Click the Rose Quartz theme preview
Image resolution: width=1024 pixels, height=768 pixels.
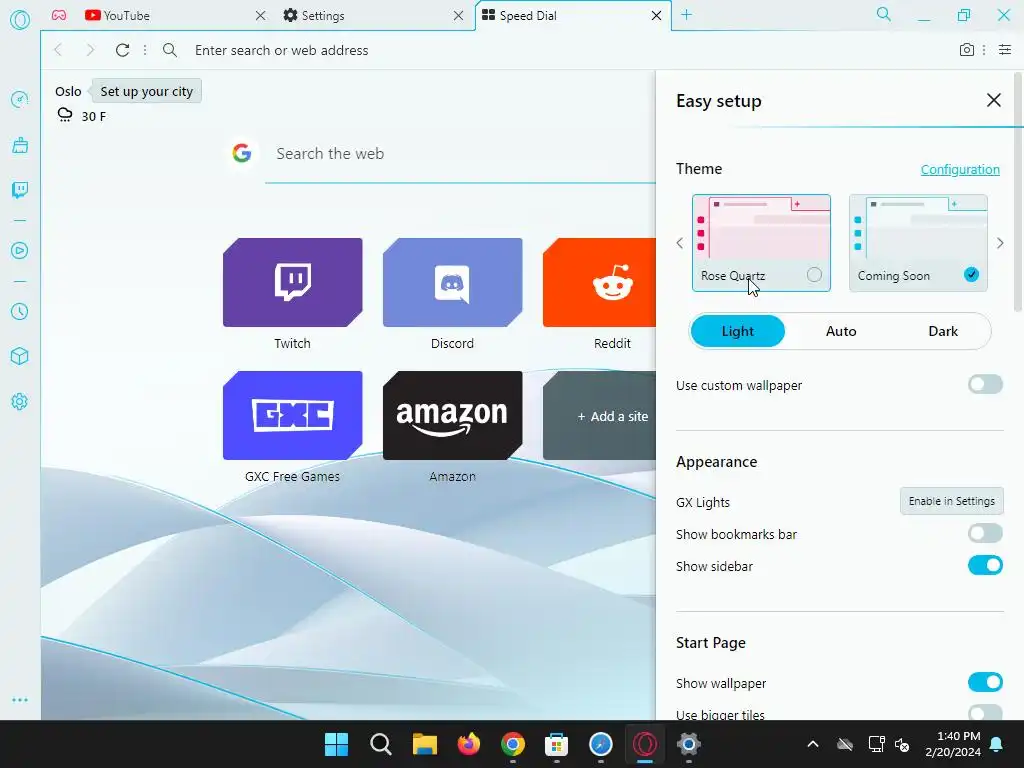761,243
